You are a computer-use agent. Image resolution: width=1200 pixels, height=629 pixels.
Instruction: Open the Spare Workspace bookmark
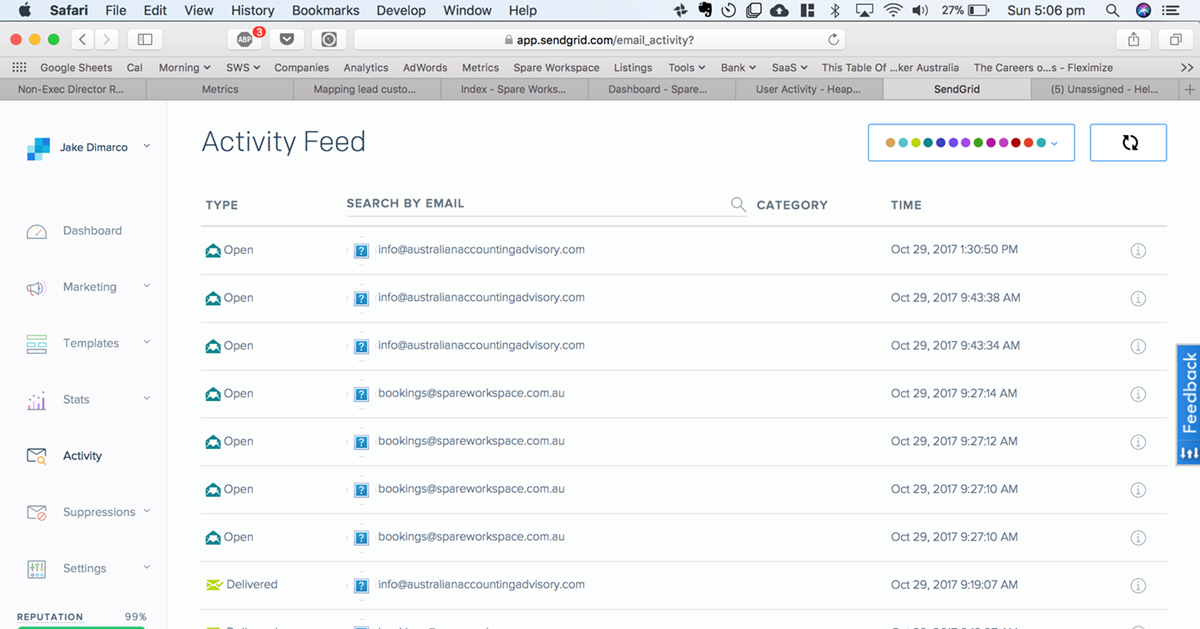[556, 68]
